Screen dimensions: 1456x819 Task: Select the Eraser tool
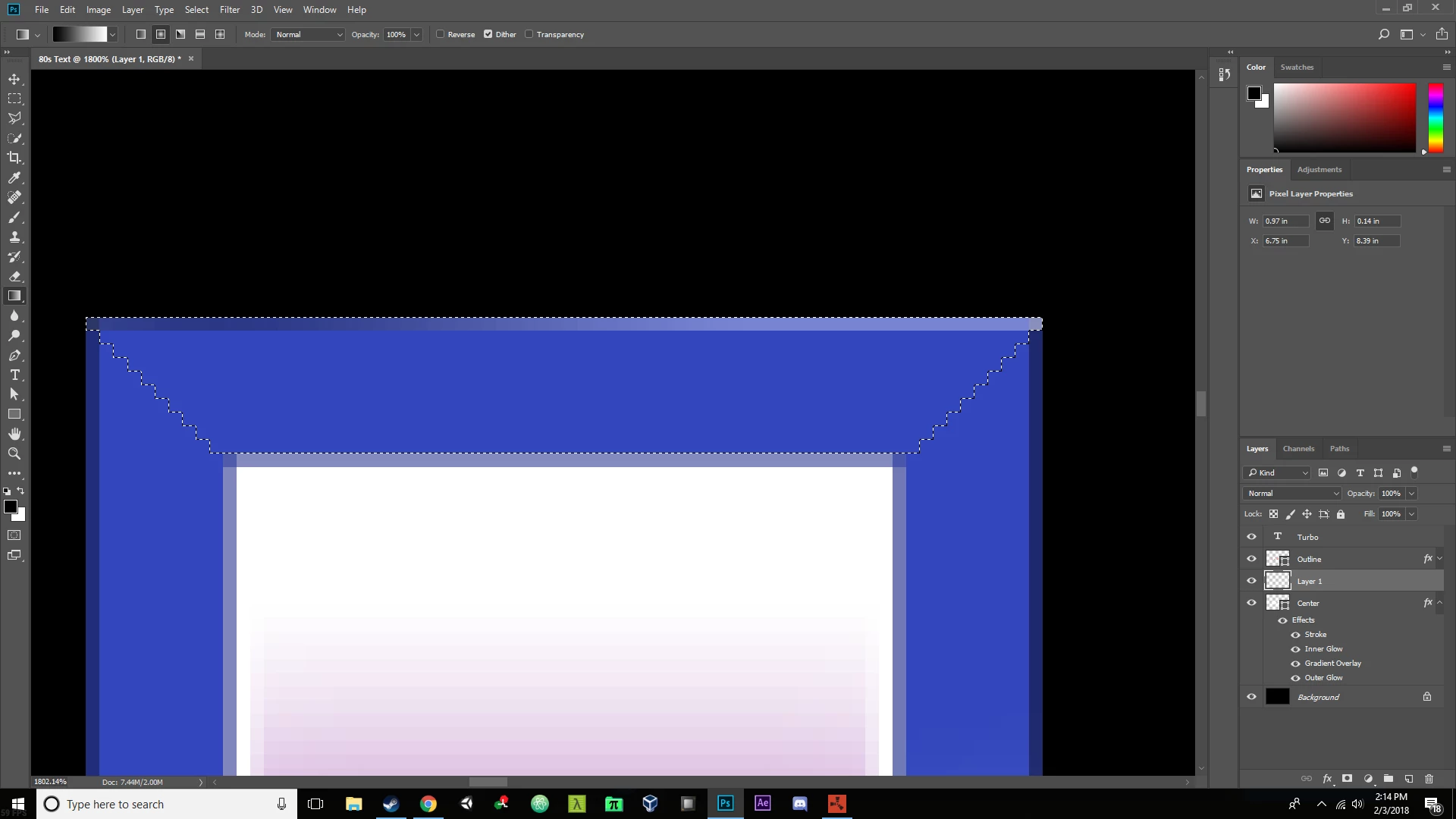click(x=14, y=276)
